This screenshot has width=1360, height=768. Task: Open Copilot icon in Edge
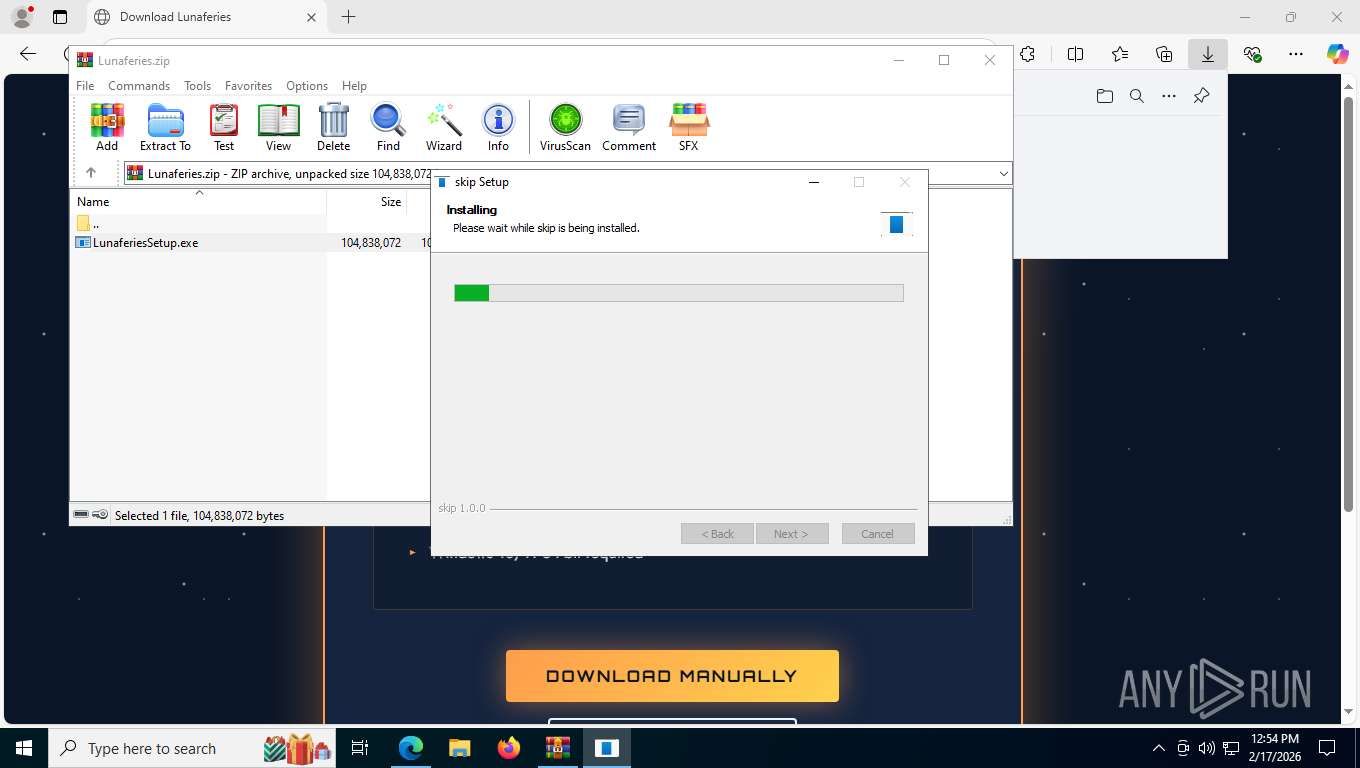[1338, 54]
